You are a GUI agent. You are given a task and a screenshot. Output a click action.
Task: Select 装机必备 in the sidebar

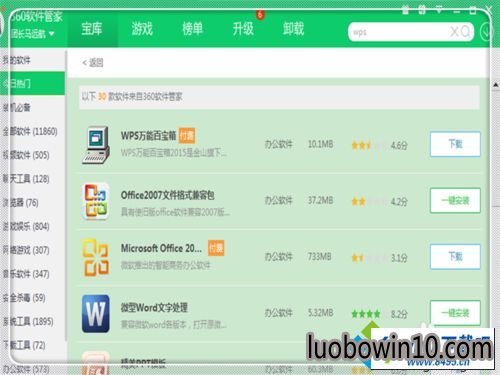pyautogui.click(x=32, y=107)
